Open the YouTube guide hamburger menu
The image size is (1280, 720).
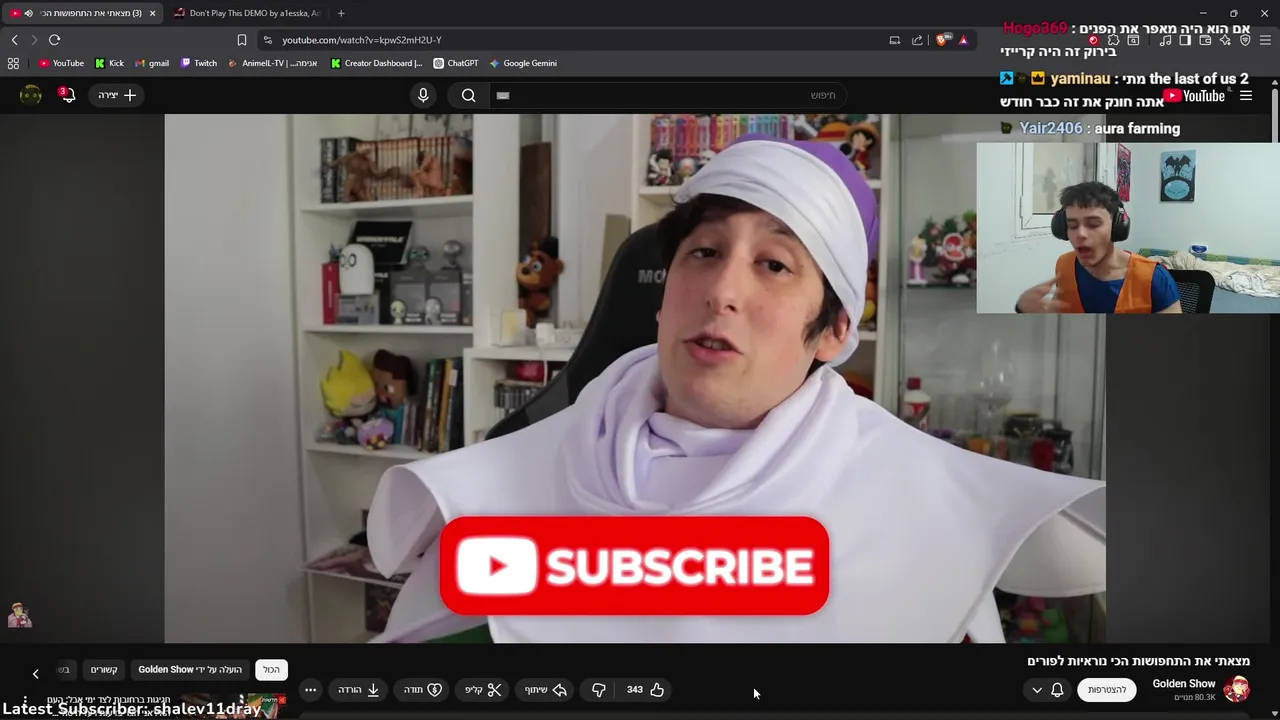pos(1246,96)
